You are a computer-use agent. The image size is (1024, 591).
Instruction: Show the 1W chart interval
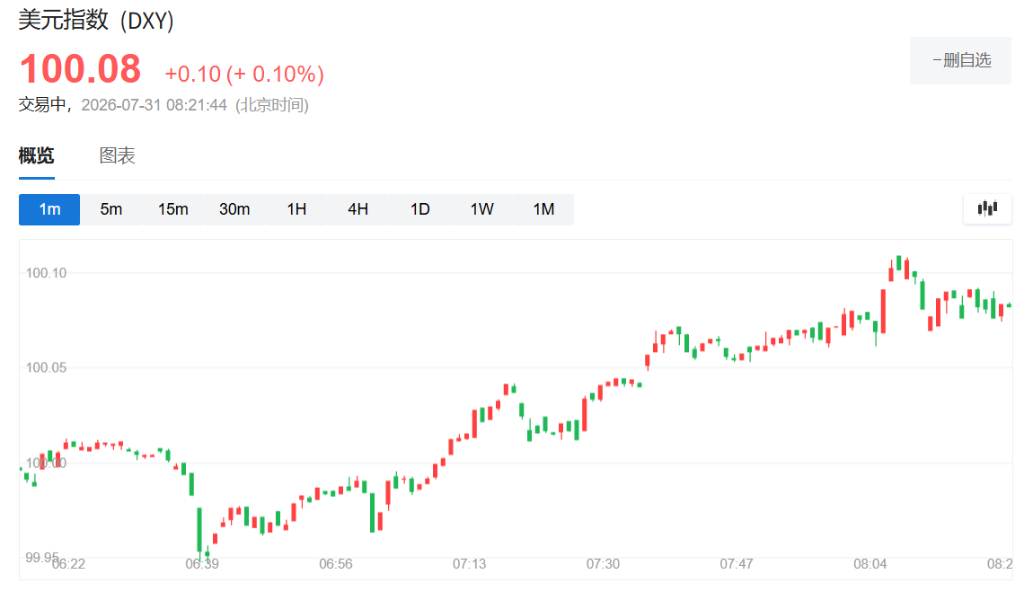click(482, 210)
